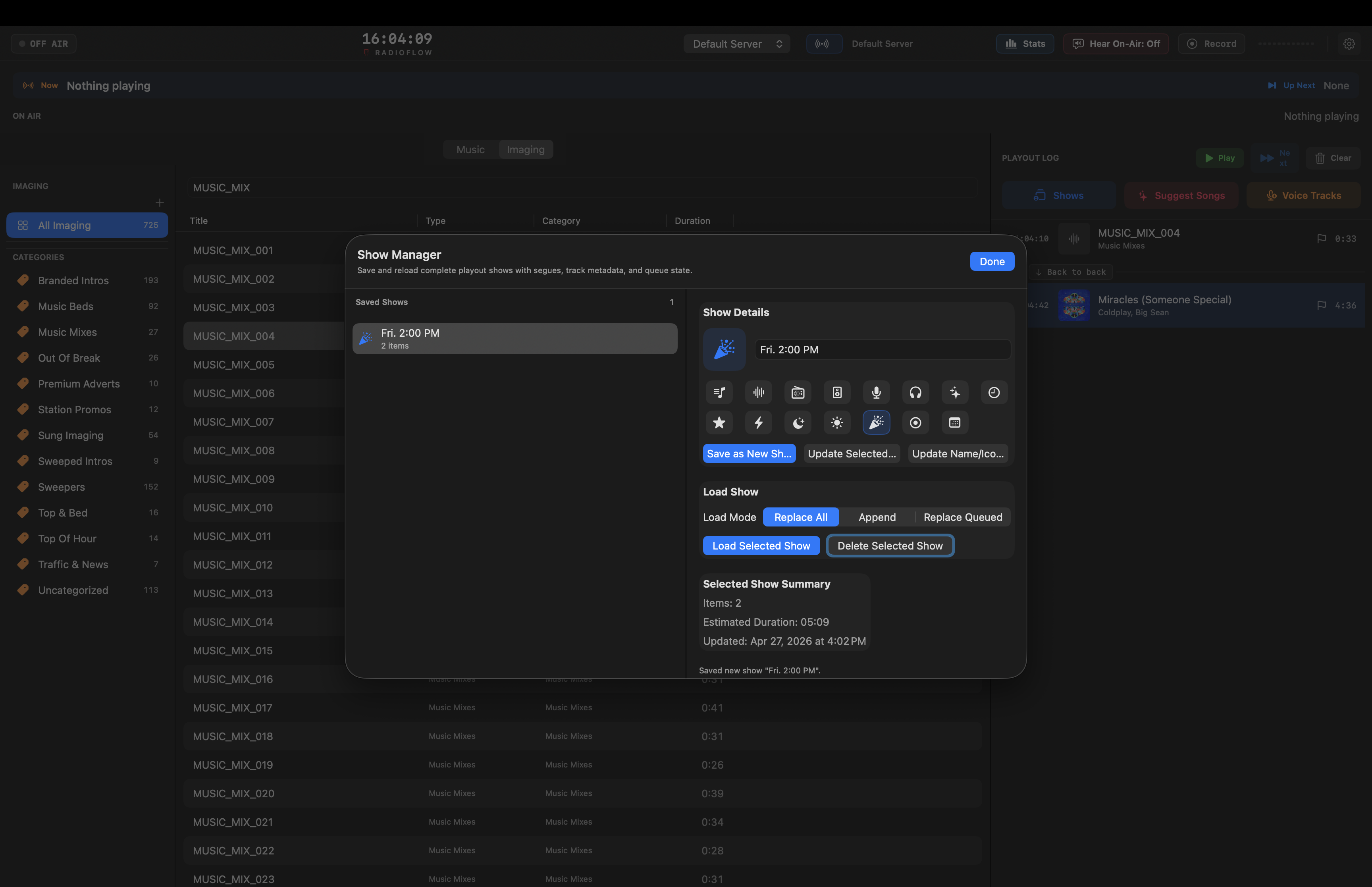
Task: Select Out Of Break category
Action: click(x=87, y=358)
